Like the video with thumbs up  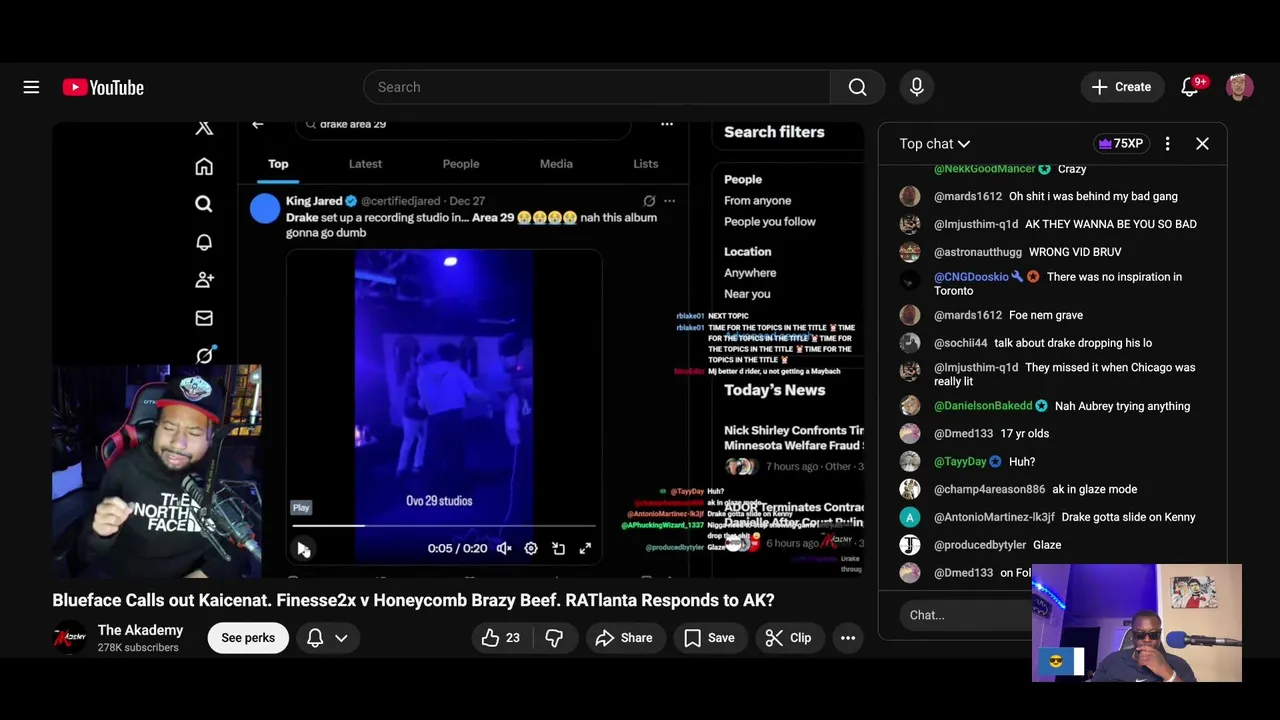501,638
